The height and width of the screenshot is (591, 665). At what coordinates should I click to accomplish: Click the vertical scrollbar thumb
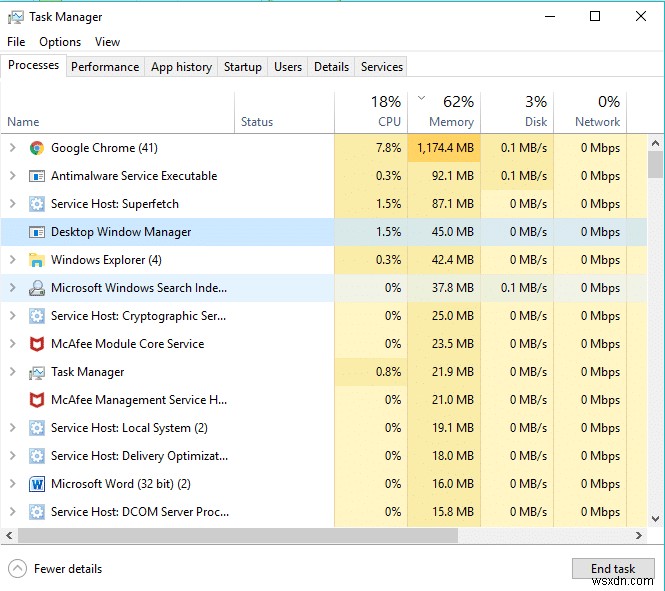655,164
